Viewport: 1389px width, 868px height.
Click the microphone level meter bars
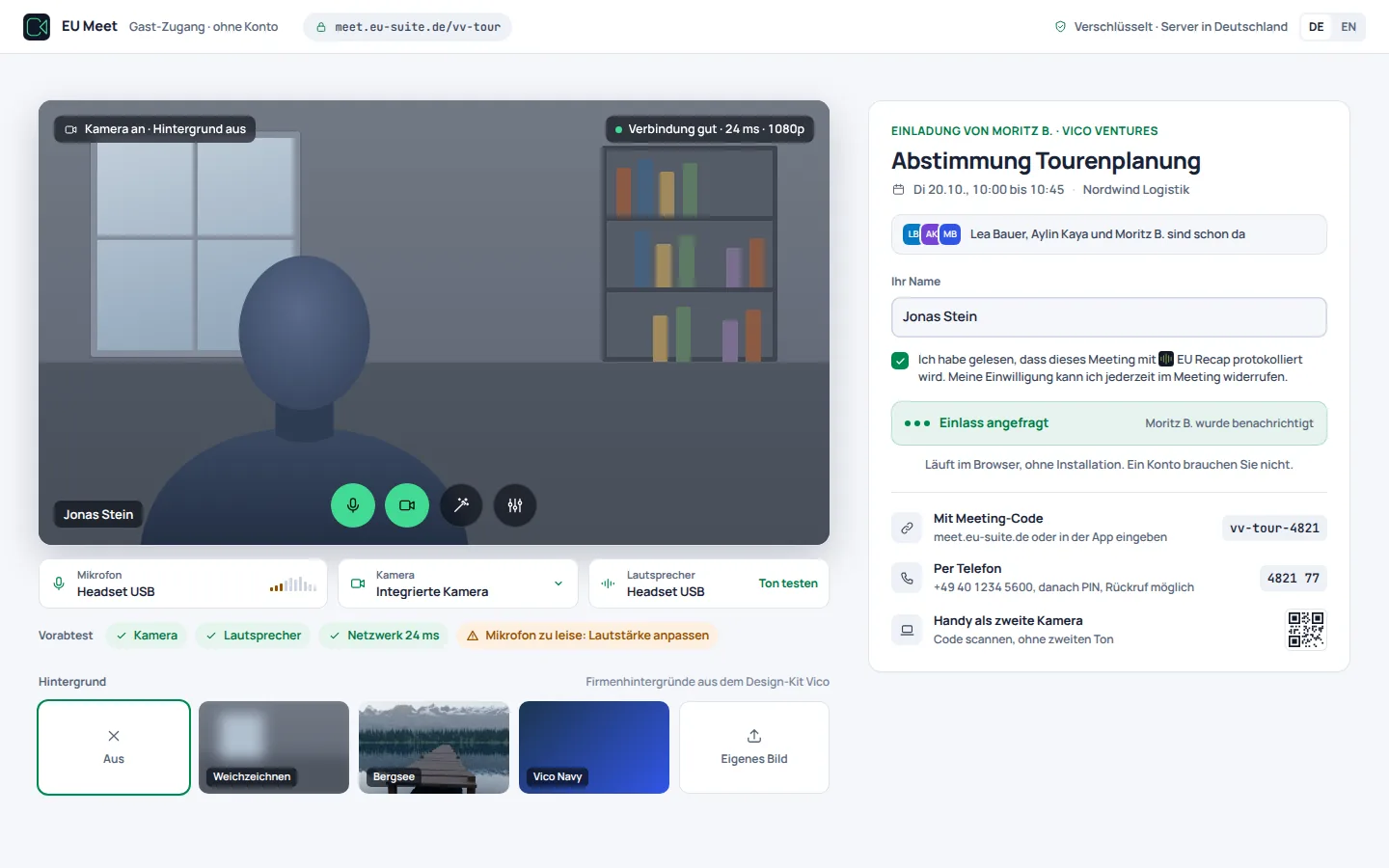pos(293,584)
